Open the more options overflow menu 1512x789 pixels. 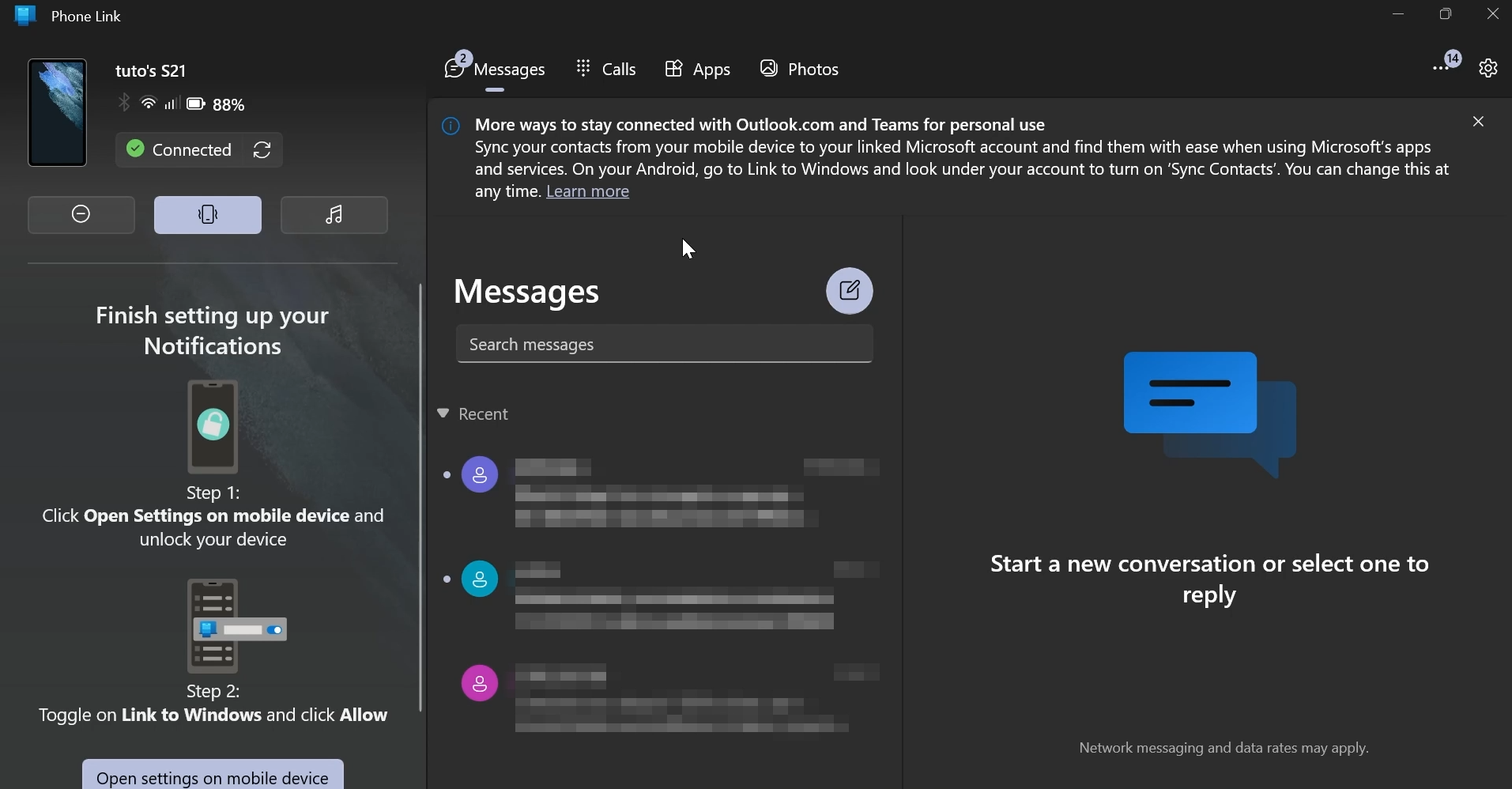point(1442,68)
